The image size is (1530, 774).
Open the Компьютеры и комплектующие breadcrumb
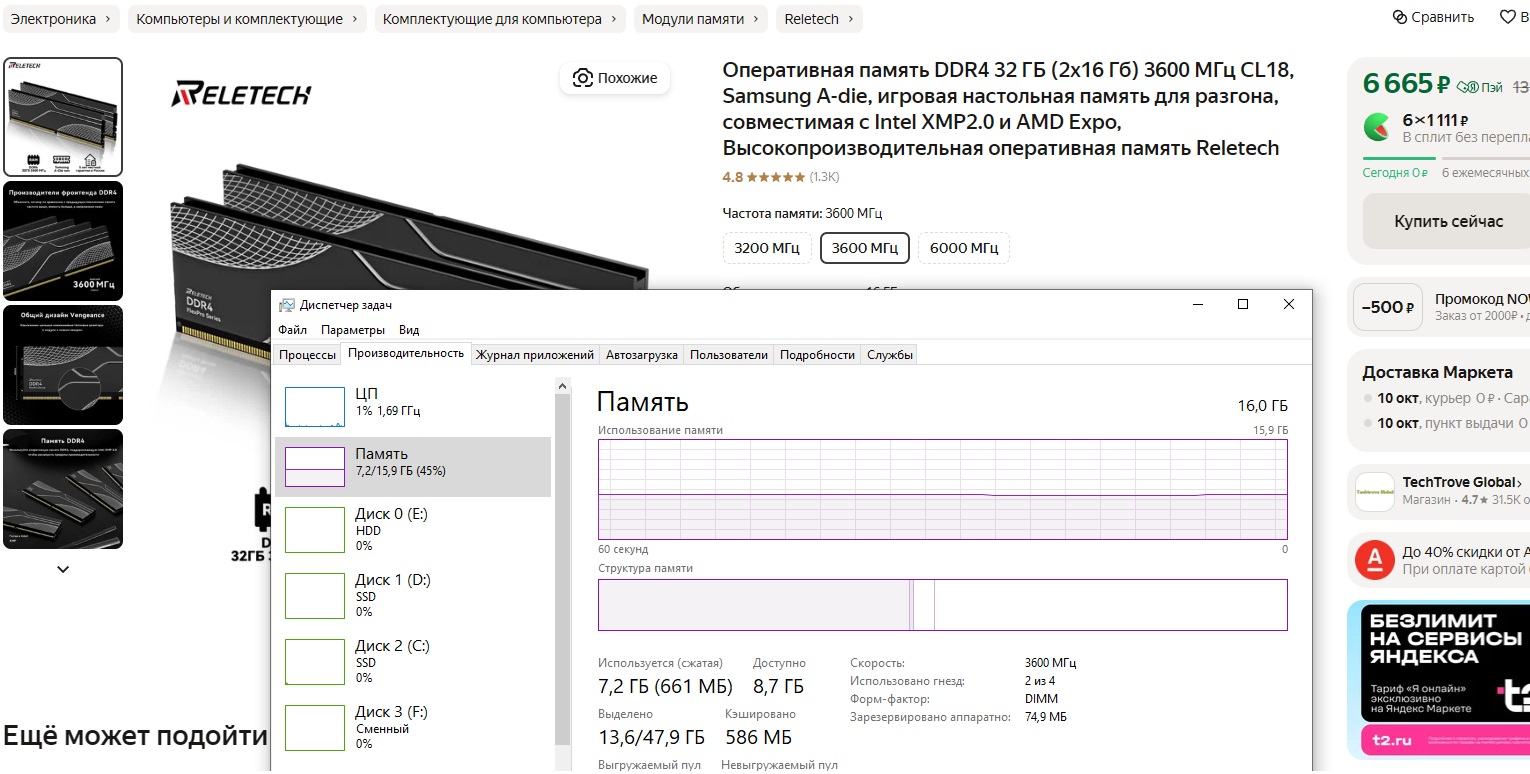click(247, 19)
